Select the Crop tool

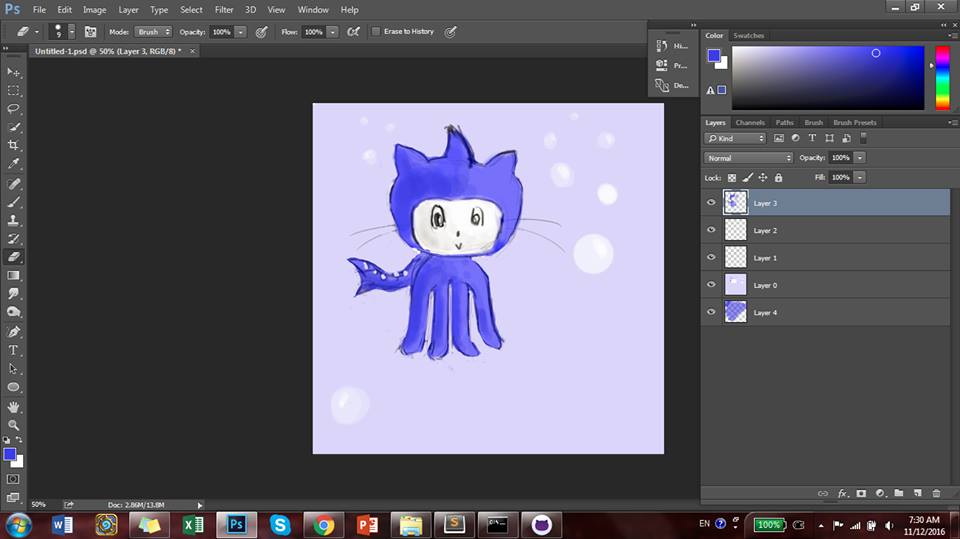point(14,145)
